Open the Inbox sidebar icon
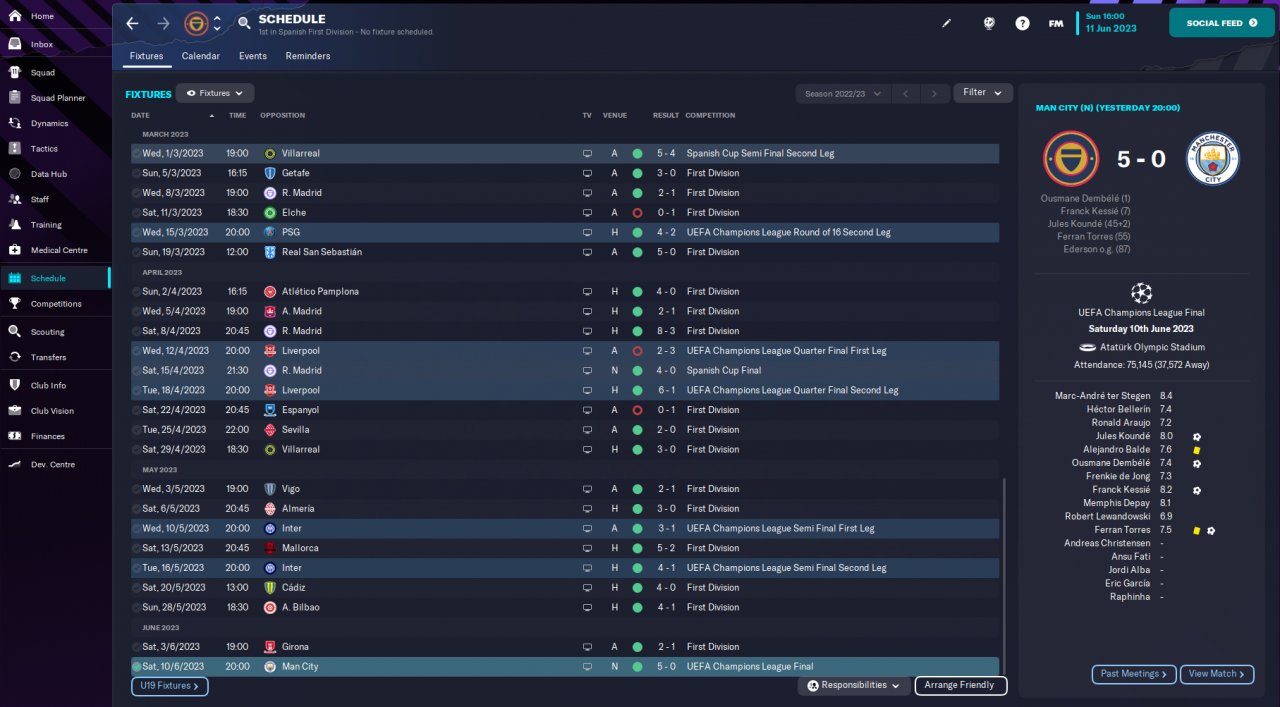 coord(14,44)
